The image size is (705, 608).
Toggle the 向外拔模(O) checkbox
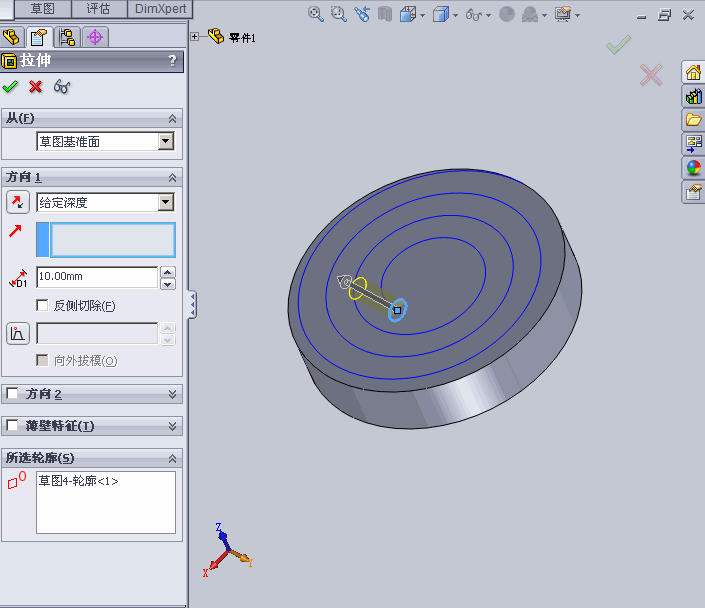tap(42, 360)
